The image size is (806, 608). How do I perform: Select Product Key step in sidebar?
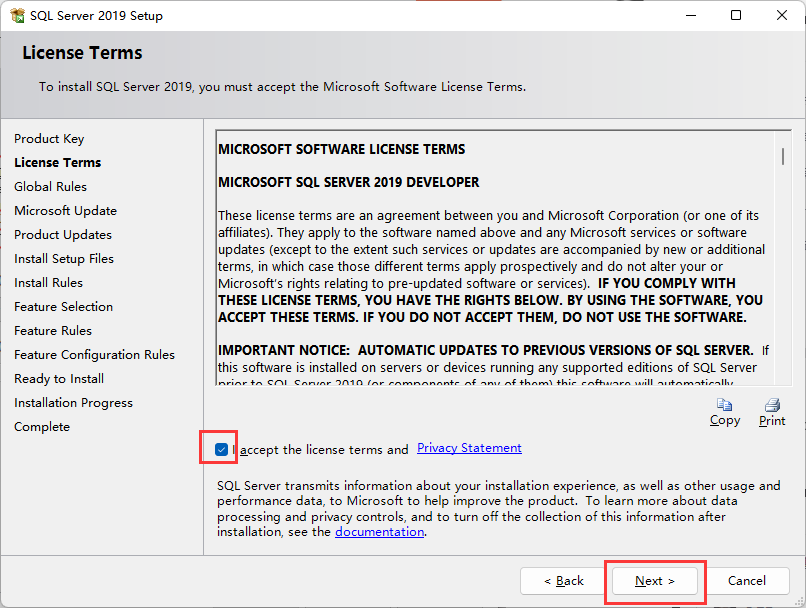(x=49, y=139)
